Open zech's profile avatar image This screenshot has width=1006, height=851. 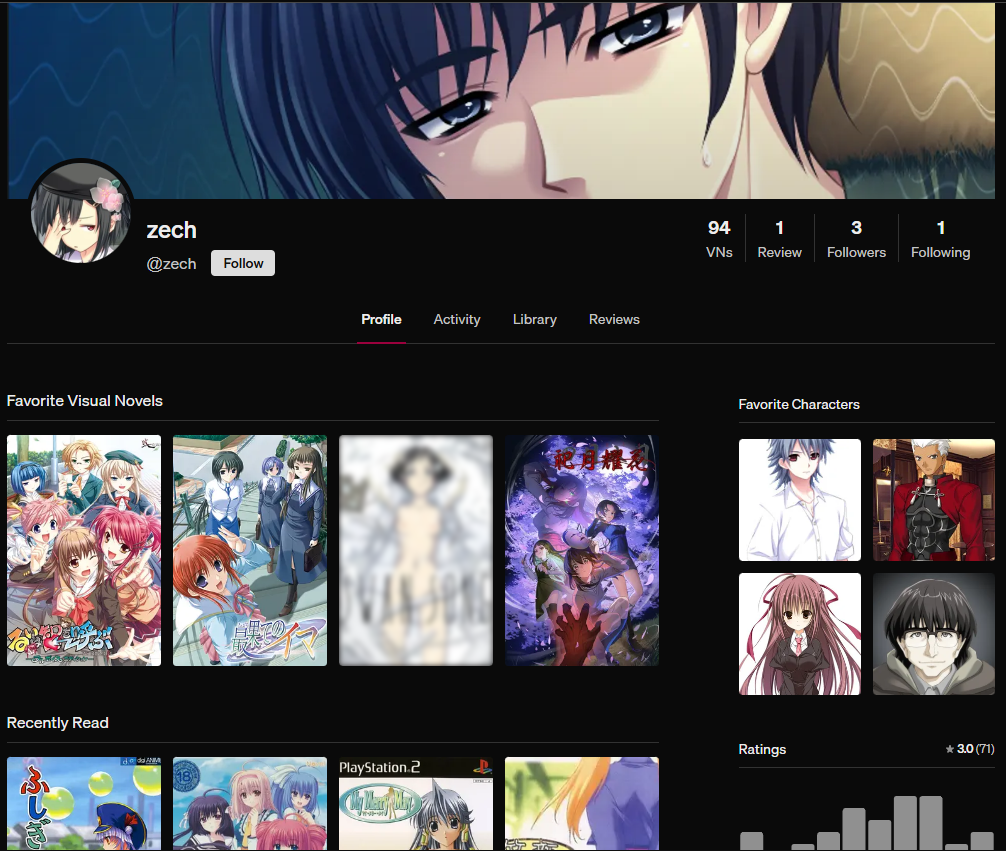(x=81, y=212)
